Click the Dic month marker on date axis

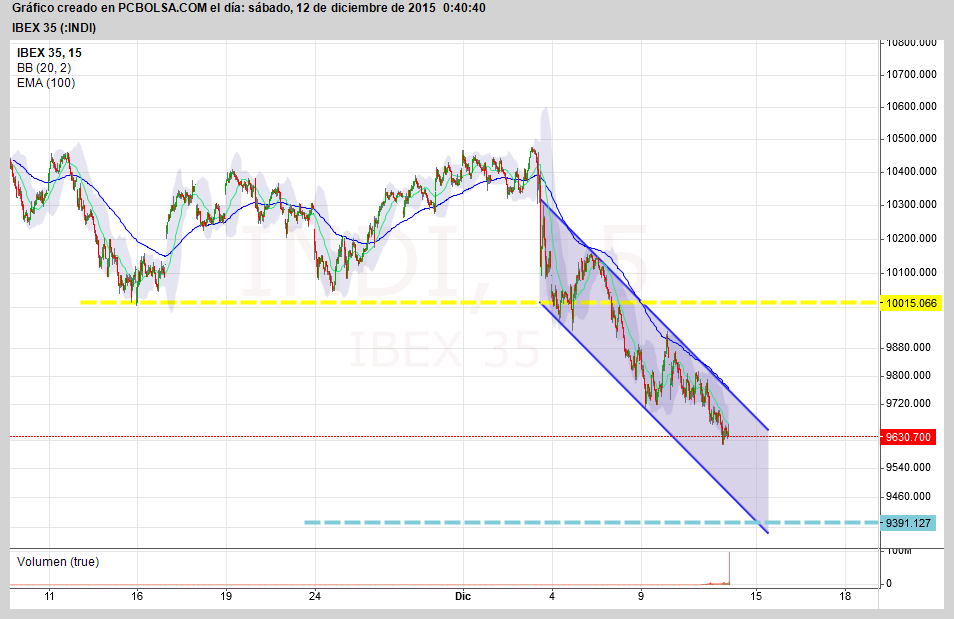click(462, 596)
